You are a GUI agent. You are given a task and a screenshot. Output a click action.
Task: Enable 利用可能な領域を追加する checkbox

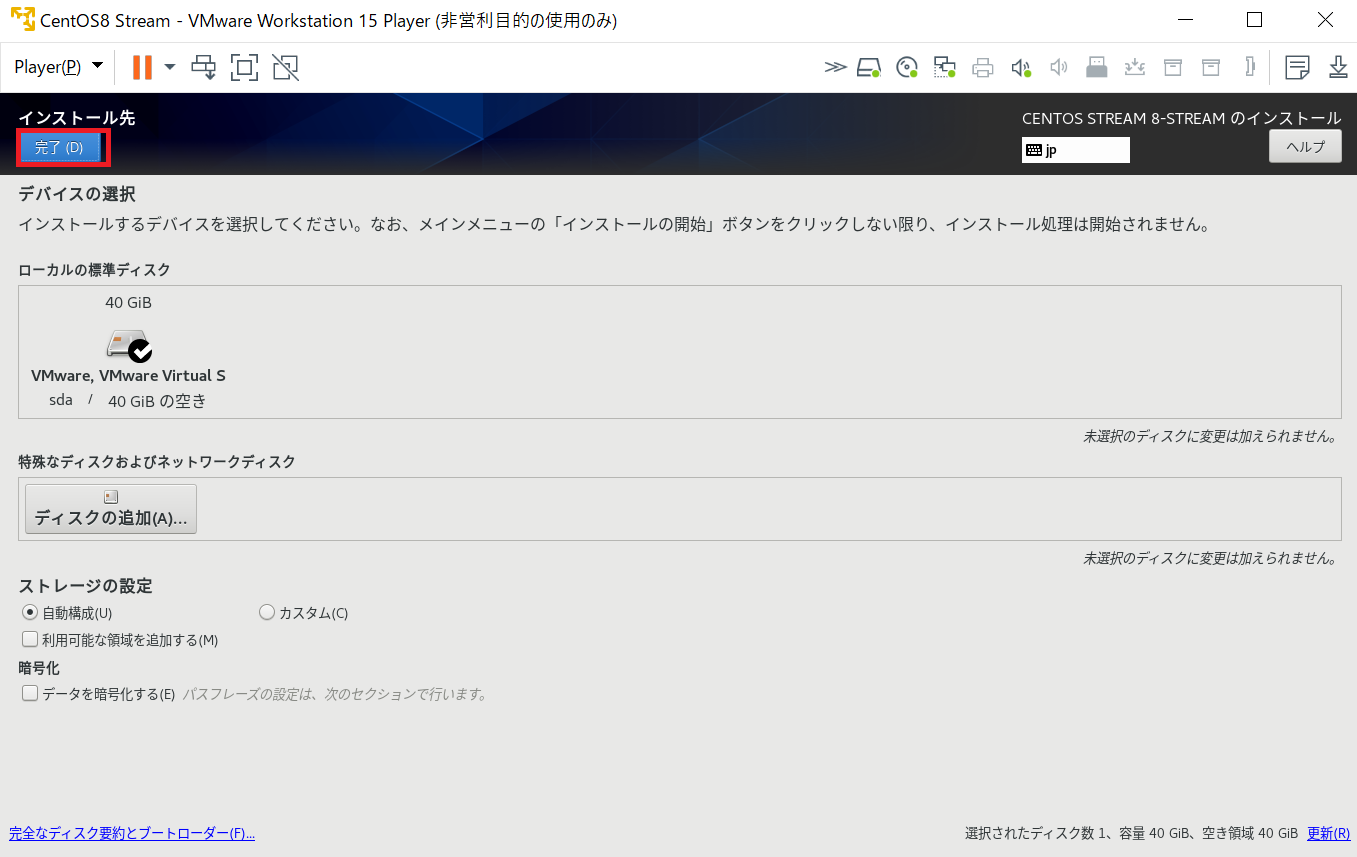coord(30,640)
